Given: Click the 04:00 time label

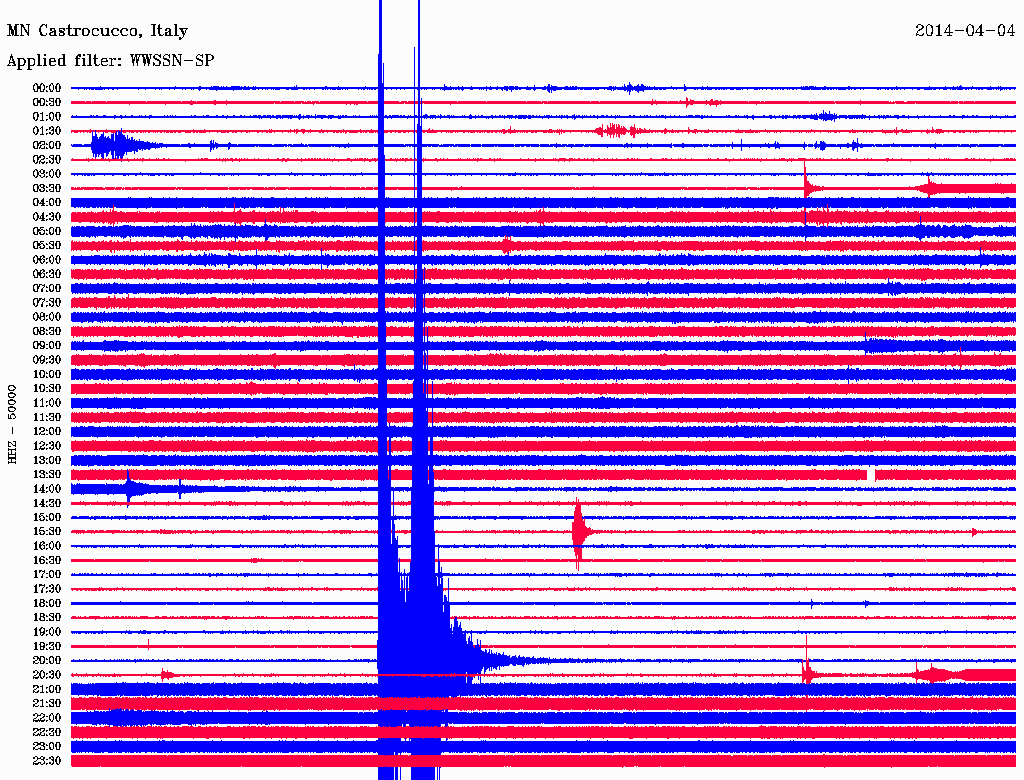Looking at the screenshot, I should click(47, 203).
